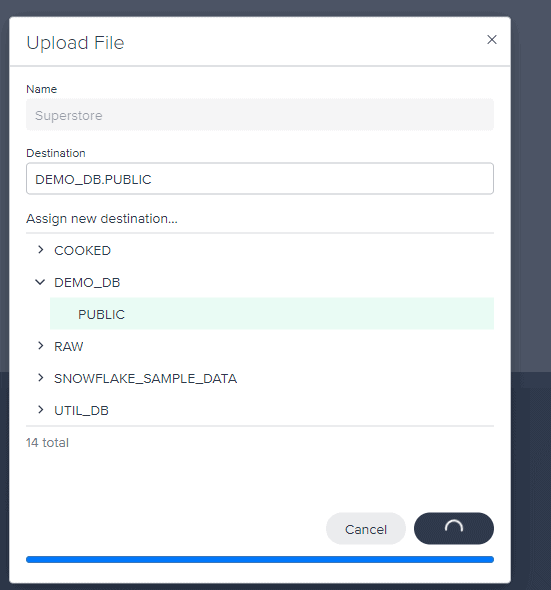Select the UTIL_DB database label
551x590 pixels.
pos(81,411)
